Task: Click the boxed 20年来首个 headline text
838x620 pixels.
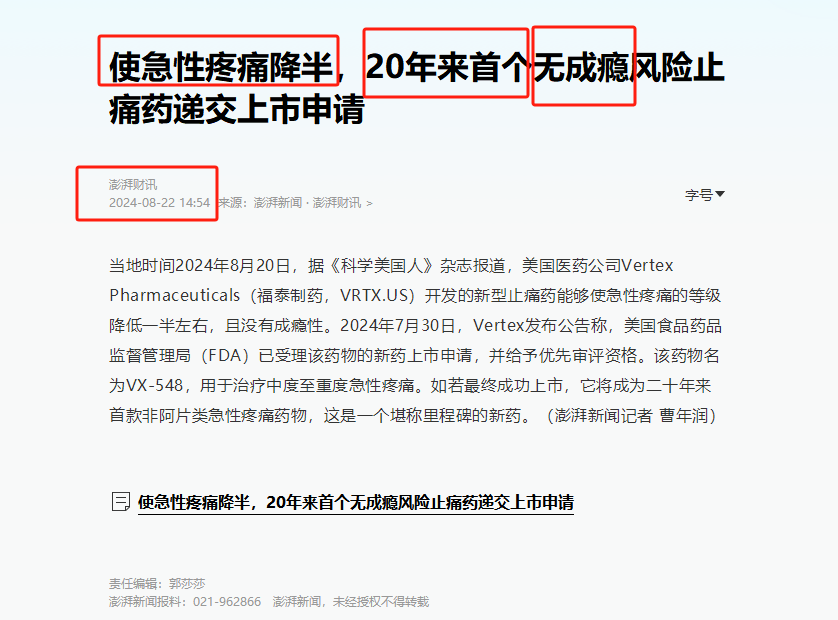Action: (x=447, y=67)
